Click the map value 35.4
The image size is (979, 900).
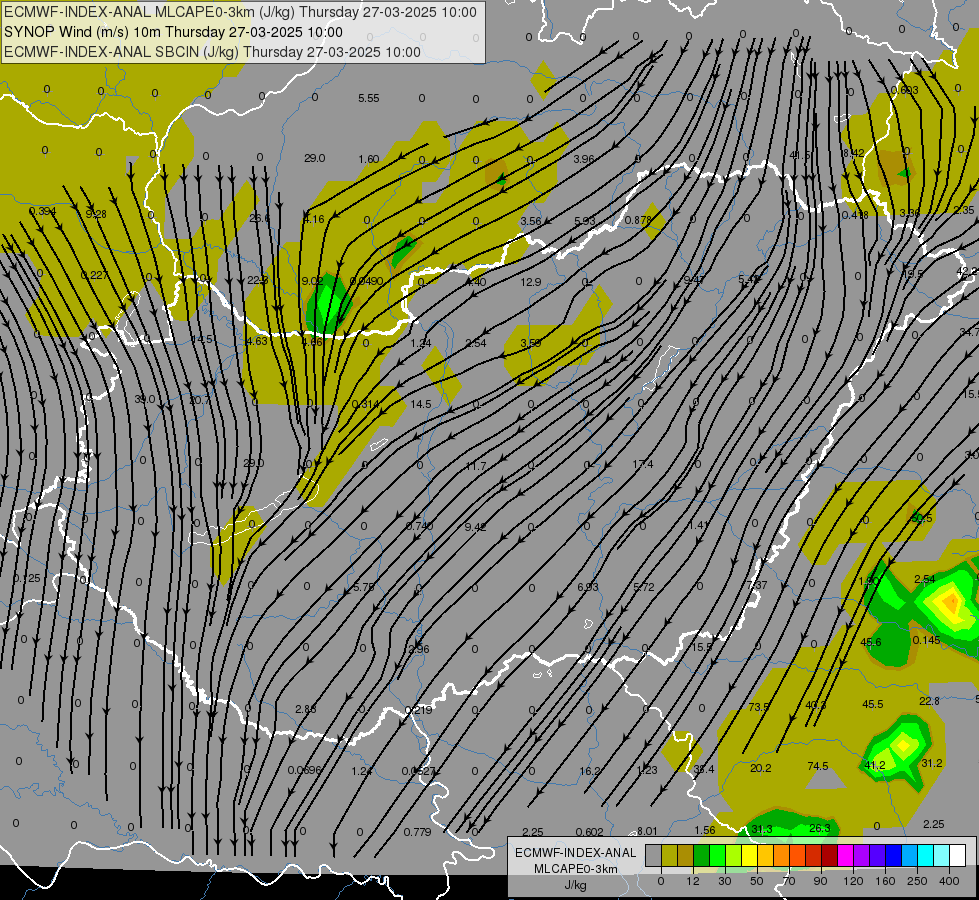(x=704, y=769)
